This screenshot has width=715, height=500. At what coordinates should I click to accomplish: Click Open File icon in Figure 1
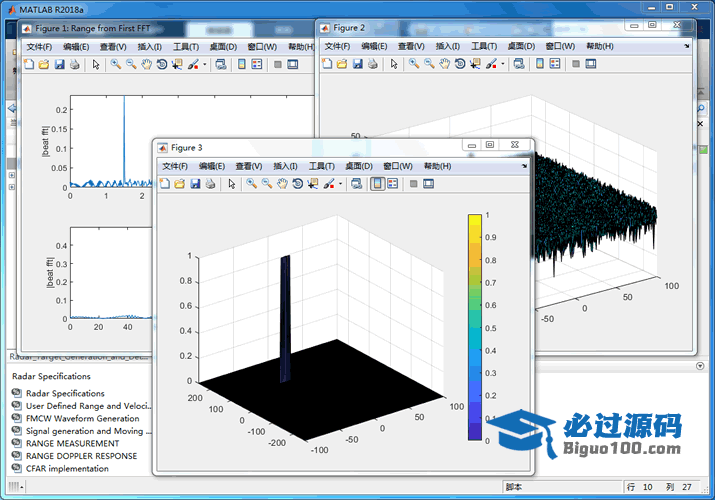(44, 64)
